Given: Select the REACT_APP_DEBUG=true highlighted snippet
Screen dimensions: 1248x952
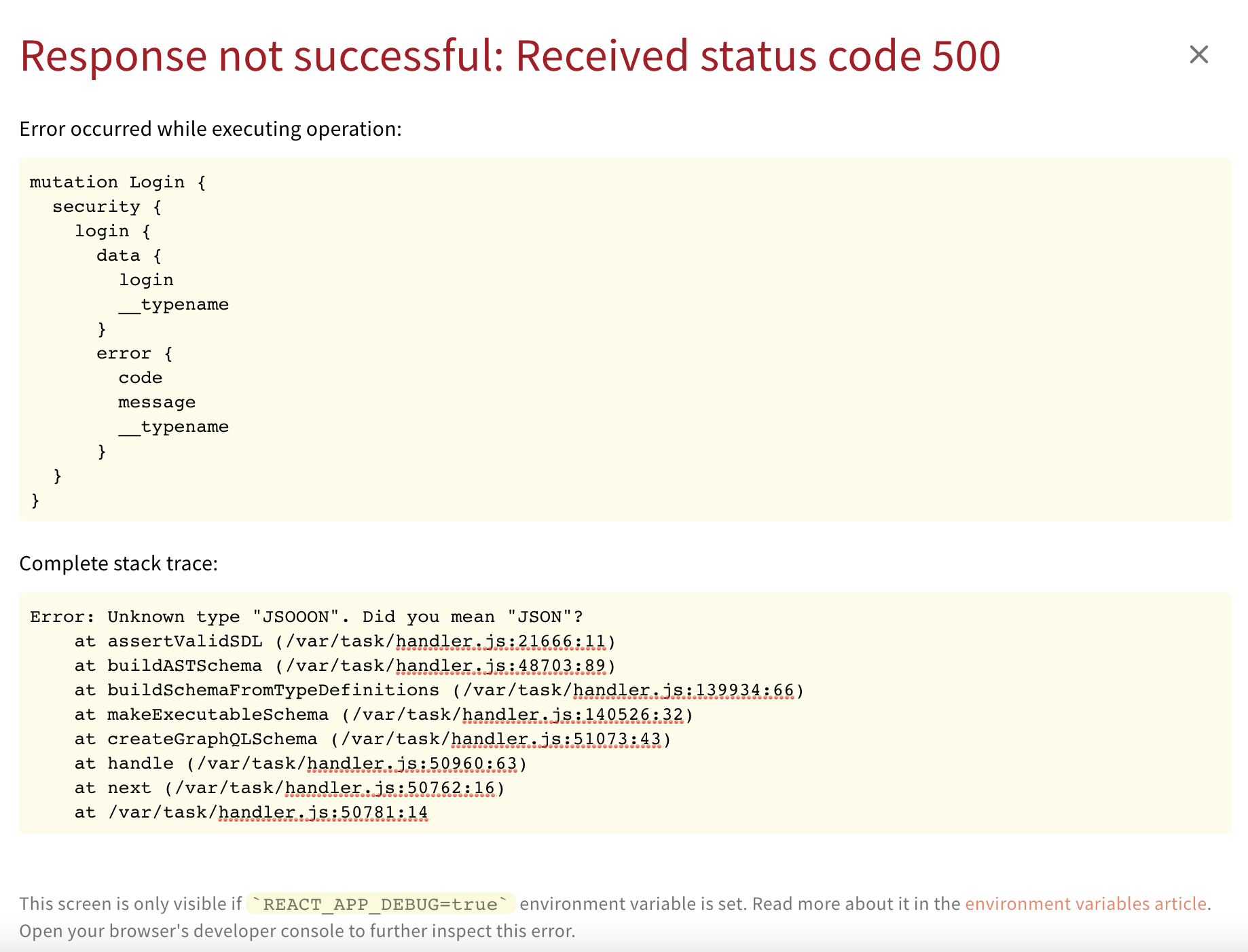Looking at the screenshot, I should [x=380, y=903].
